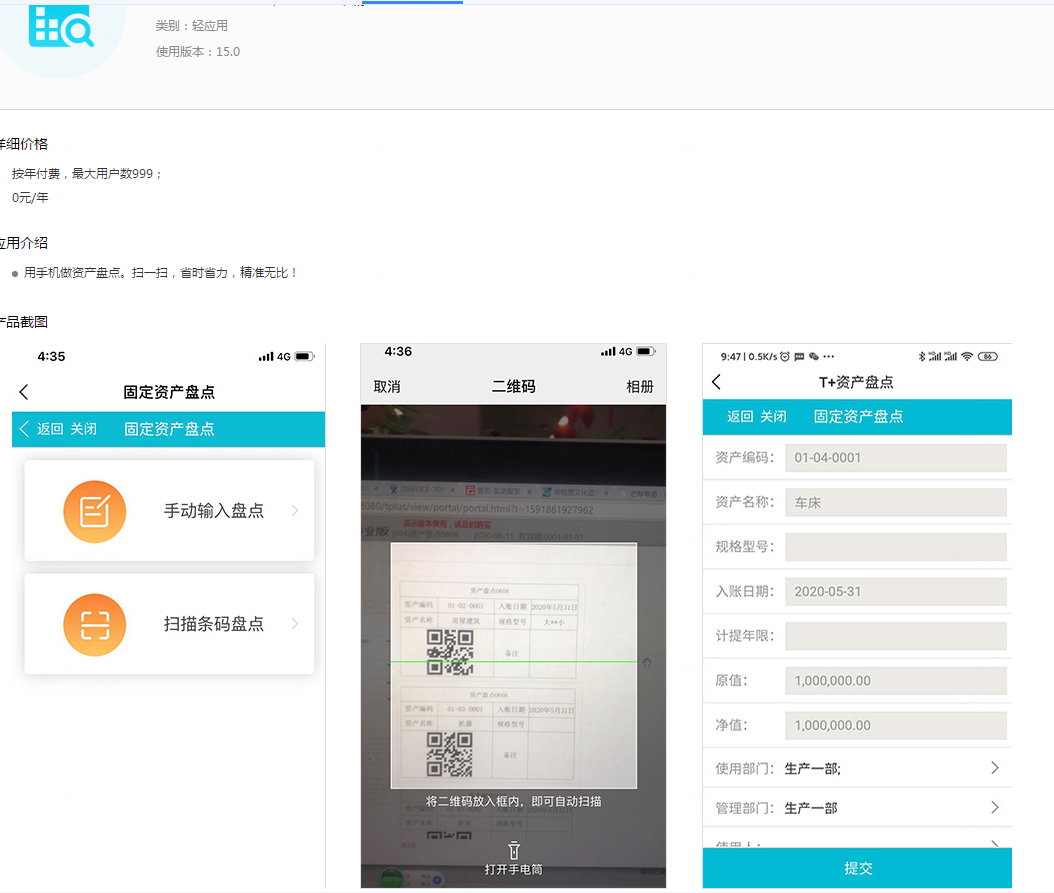Click 类别：轻应用 text
Screen dimensions: 1054x893
pos(192,26)
